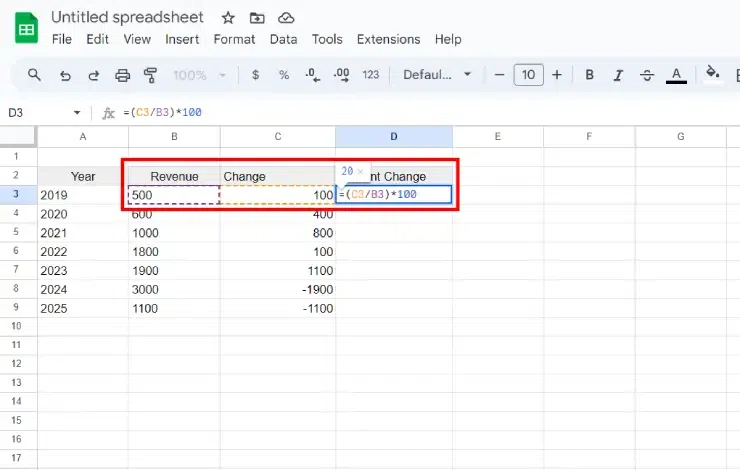This screenshot has height=470, width=740.
Task: Decrease the font size
Action: pos(499,75)
